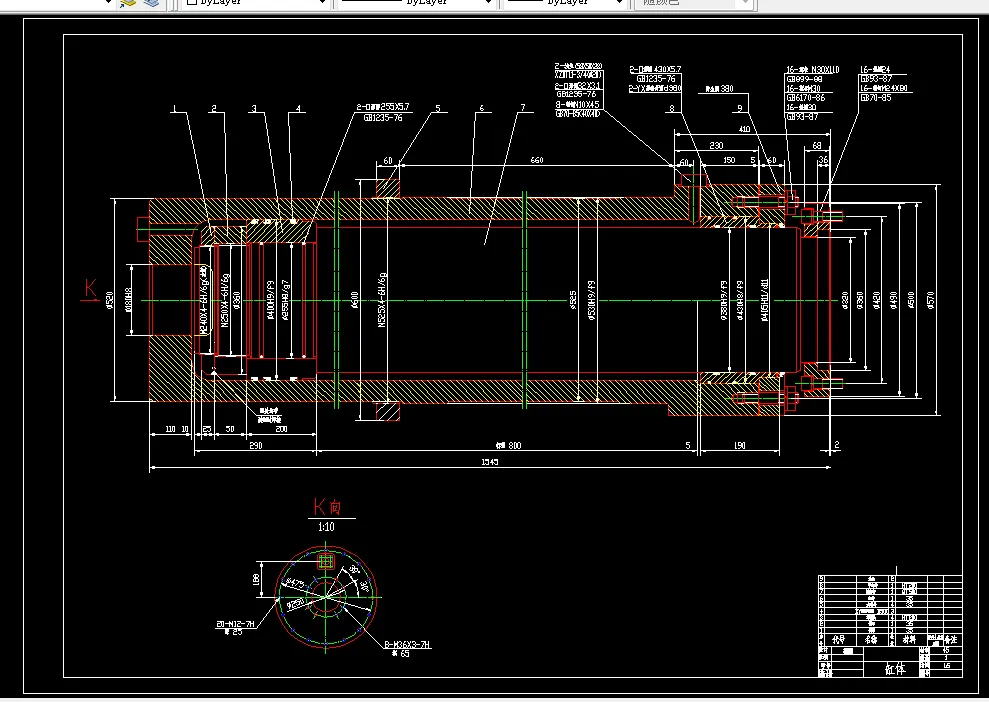
Task: Select the 800 stroke dimension
Action: point(508,445)
